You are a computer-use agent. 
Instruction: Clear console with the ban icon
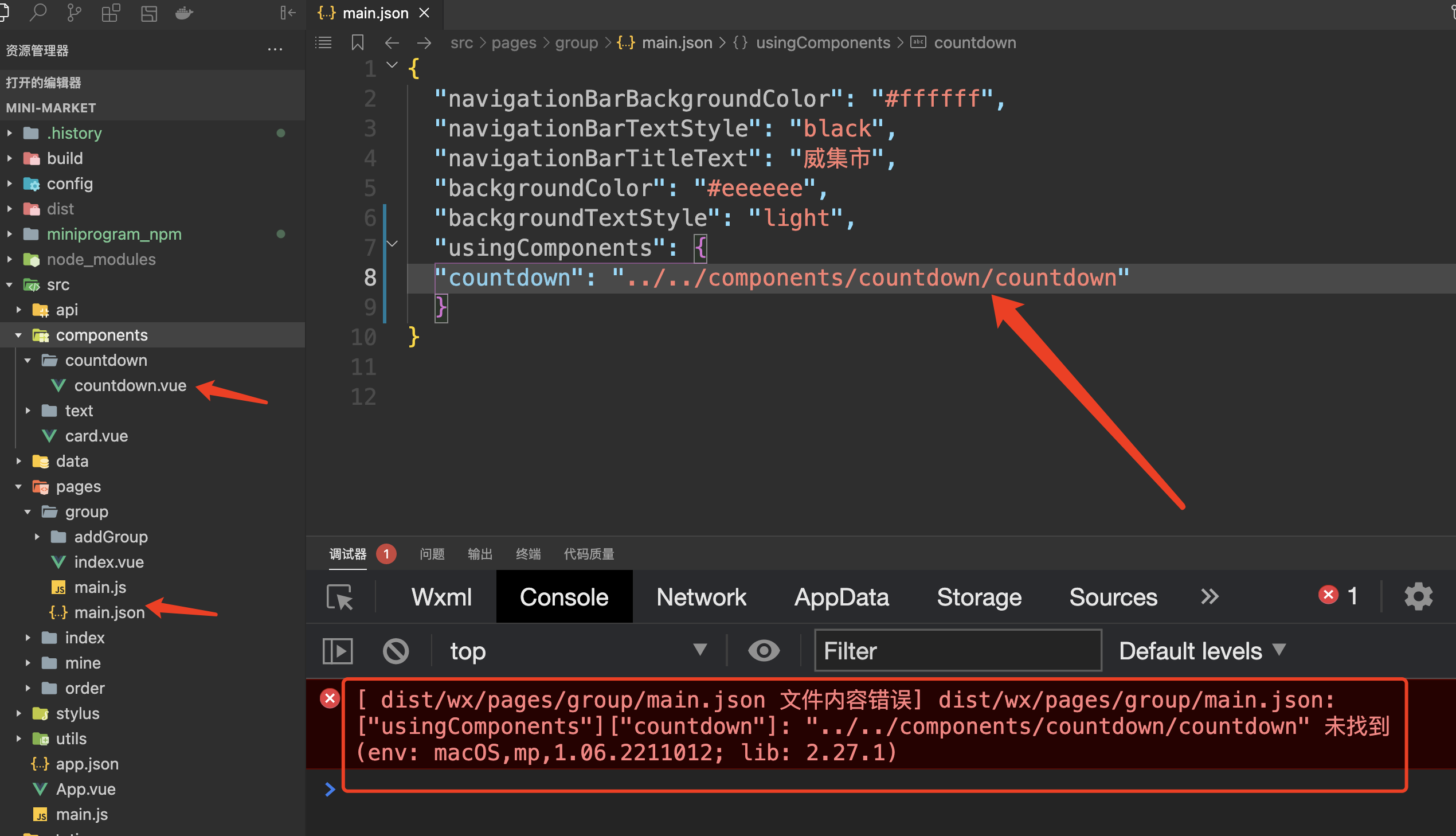396,651
